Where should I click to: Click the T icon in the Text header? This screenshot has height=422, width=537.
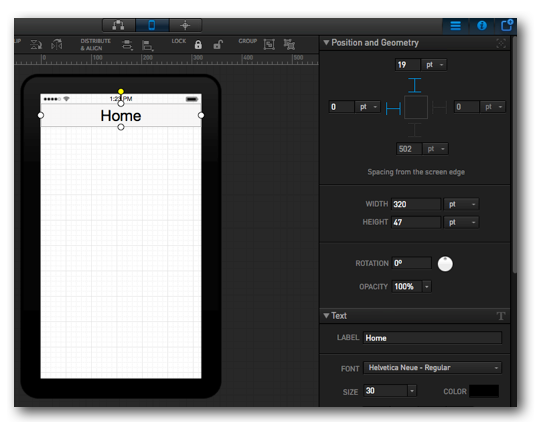[x=501, y=316]
